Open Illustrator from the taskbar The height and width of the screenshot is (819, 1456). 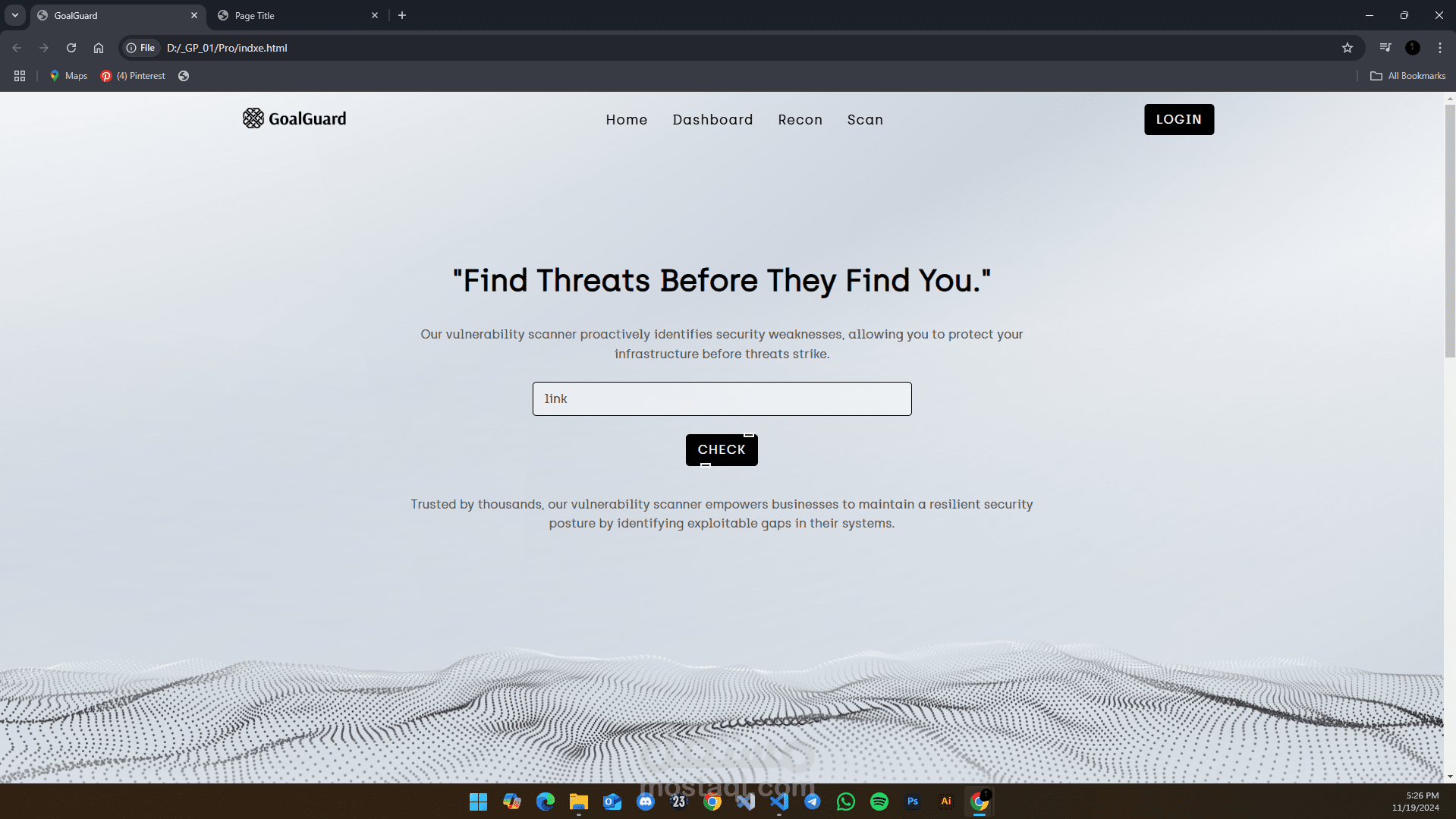(946, 802)
